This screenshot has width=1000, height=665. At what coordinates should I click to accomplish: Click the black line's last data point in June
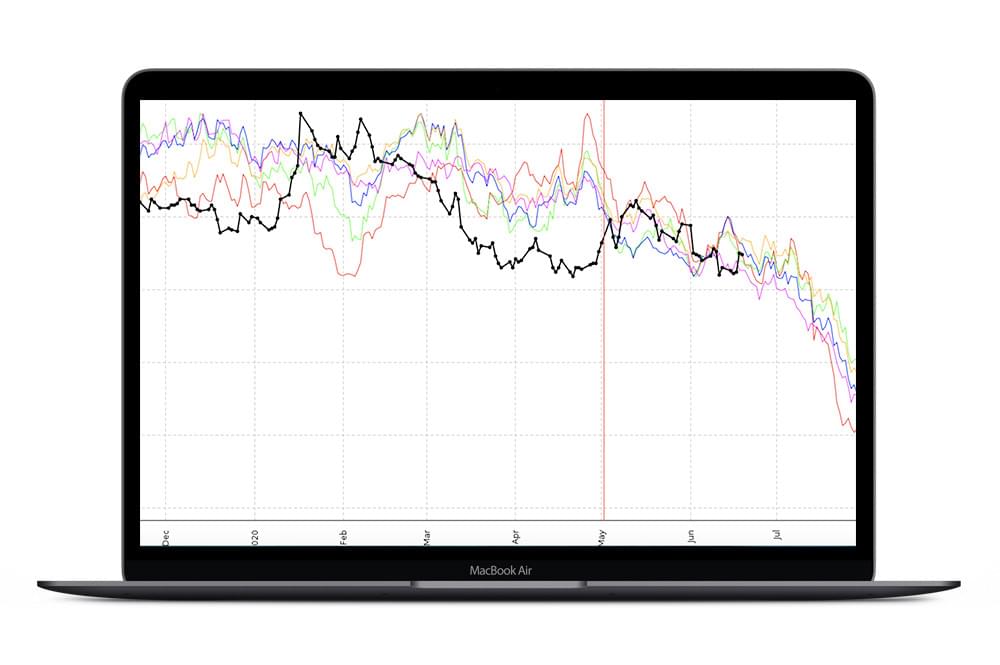pos(739,254)
